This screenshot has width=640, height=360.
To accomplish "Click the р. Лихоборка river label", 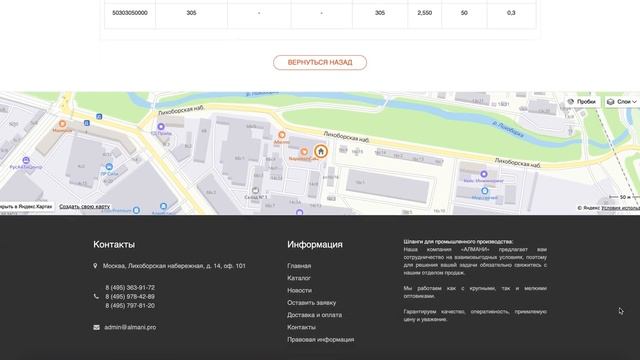I will [507, 129].
